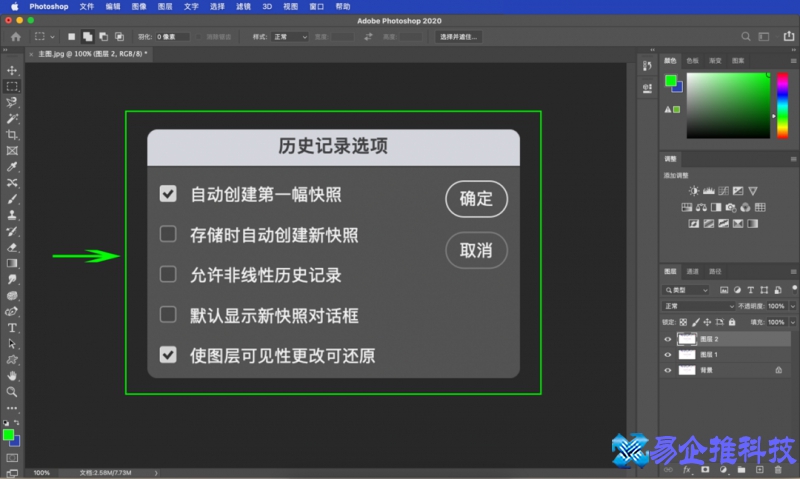Open the layer blend mode 正常 dropdown
800x479 pixels.
[698, 306]
